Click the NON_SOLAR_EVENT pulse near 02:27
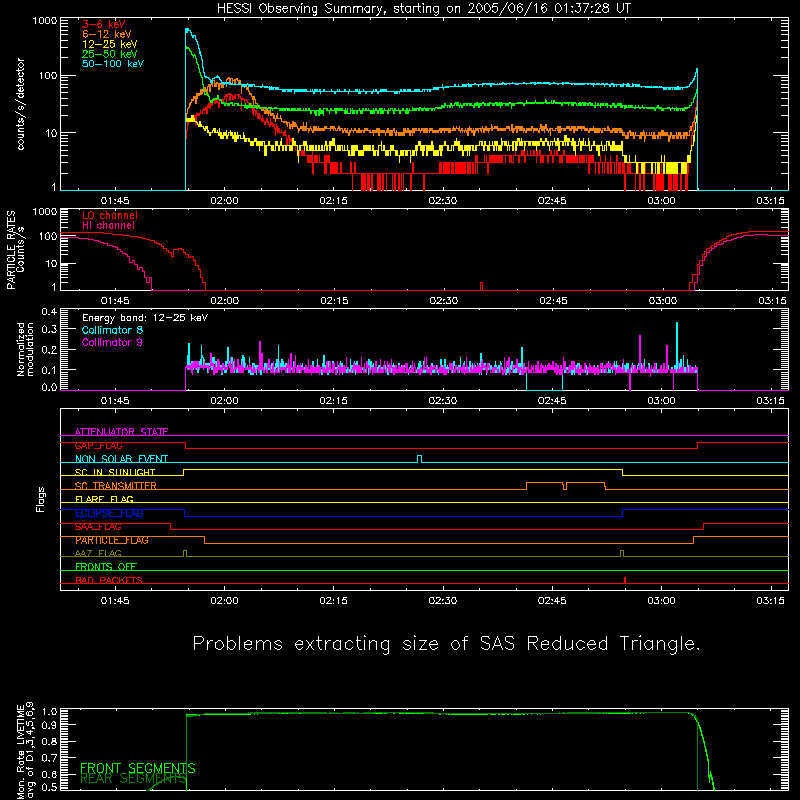 pos(419,459)
